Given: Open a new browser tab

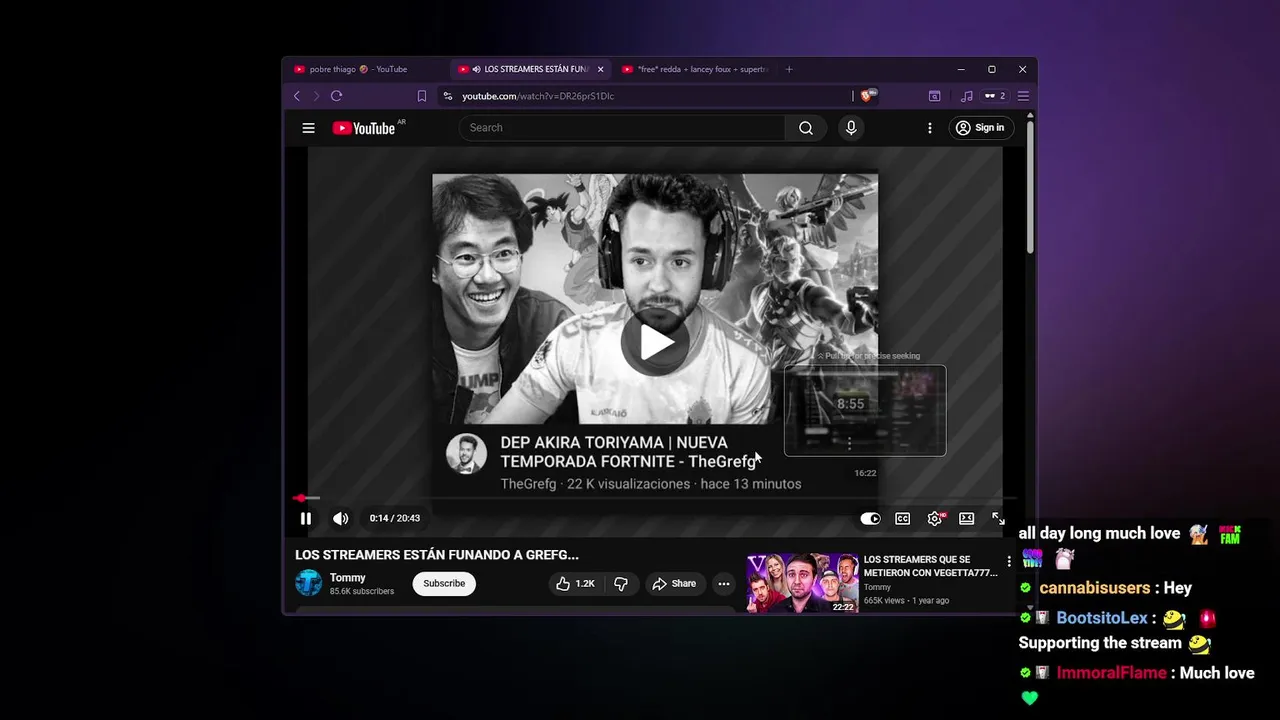Looking at the screenshot, I should (789, 69).
